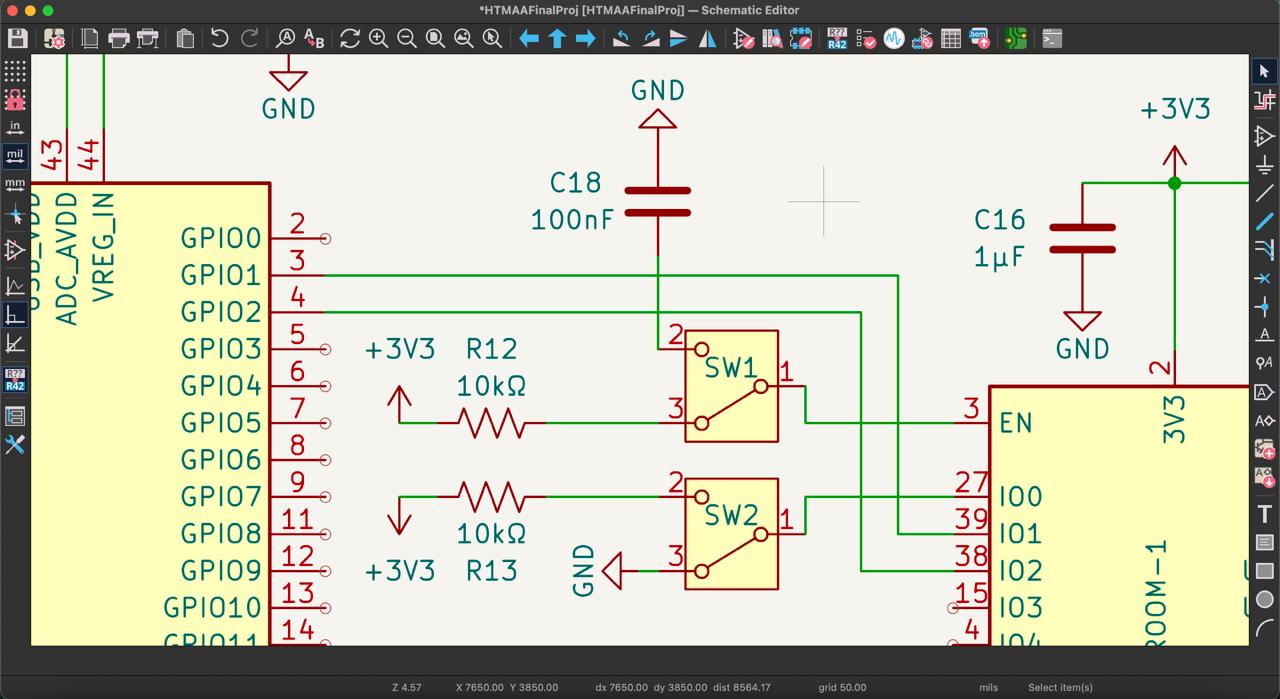Open the Generate BOM tool
The image size is (1280, 699).
(x=979, y=39)
